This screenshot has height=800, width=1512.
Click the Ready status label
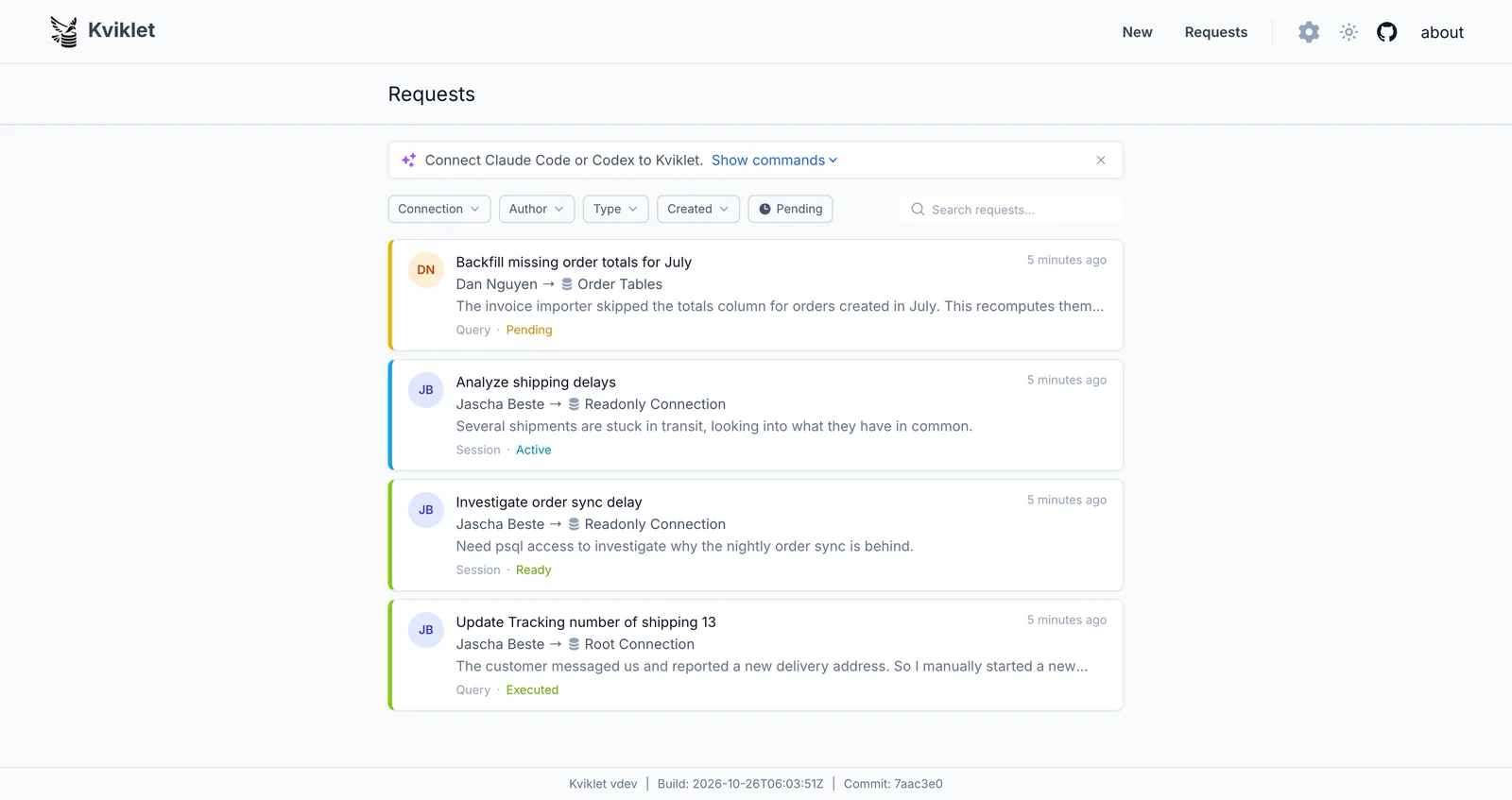(534, 570)
